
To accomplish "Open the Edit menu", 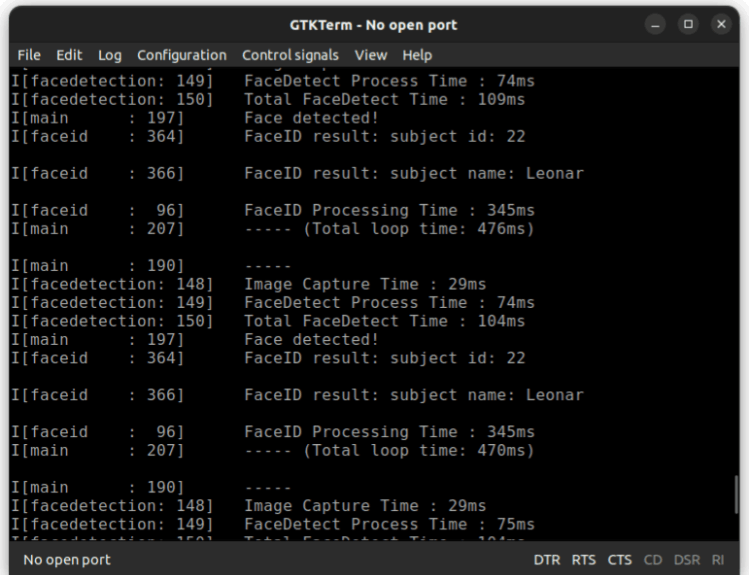I will pos(69,55).
